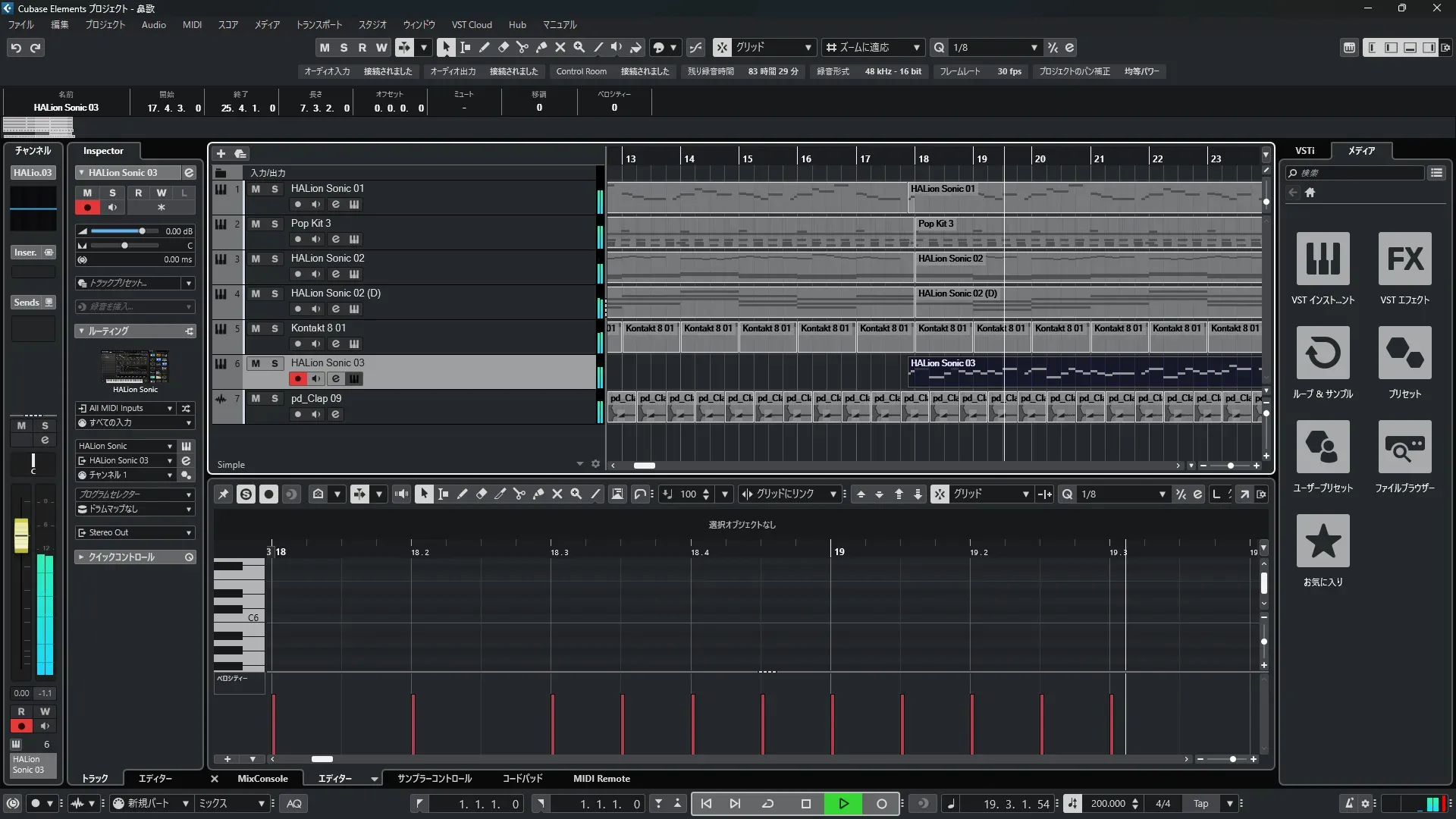Toggle record enable on HALion Sonic 03 track

297,378
